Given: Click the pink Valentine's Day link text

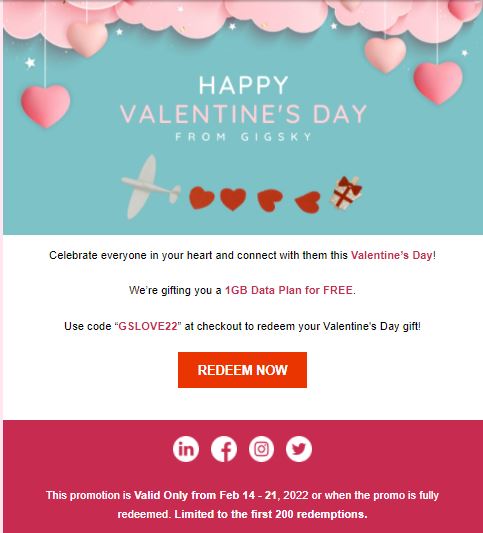Looking at the screenshot, I should pyautogui.click(x=392, y=255).
